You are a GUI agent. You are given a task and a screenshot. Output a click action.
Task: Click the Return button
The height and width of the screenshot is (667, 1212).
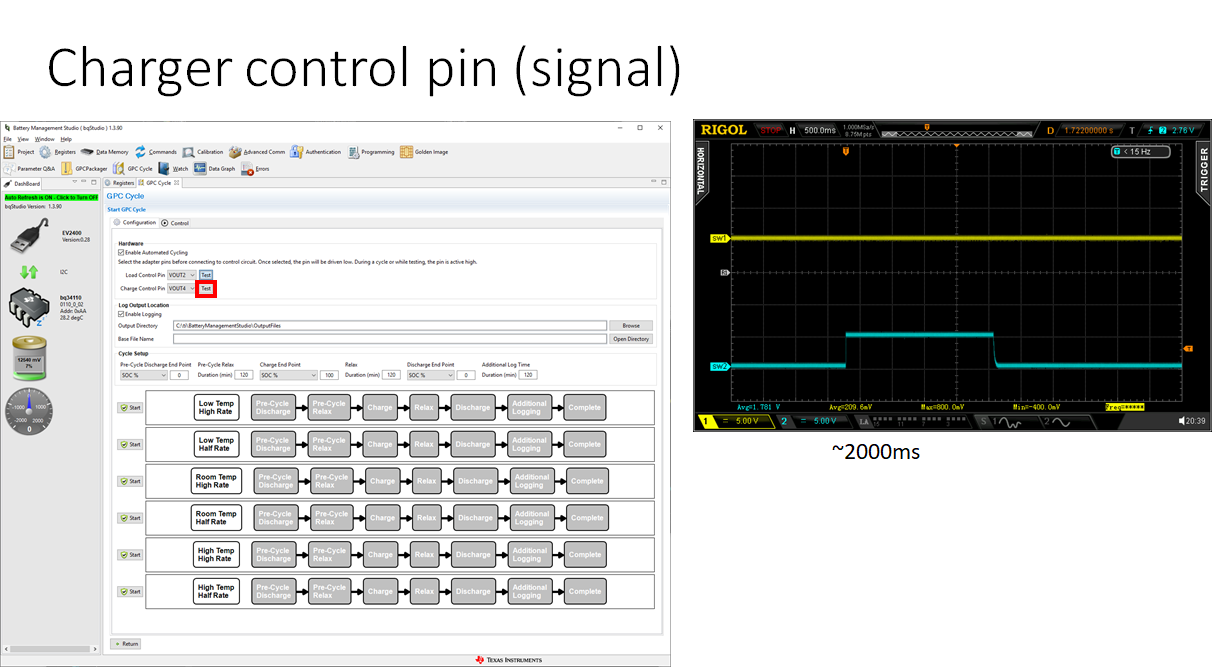(126, 644)
